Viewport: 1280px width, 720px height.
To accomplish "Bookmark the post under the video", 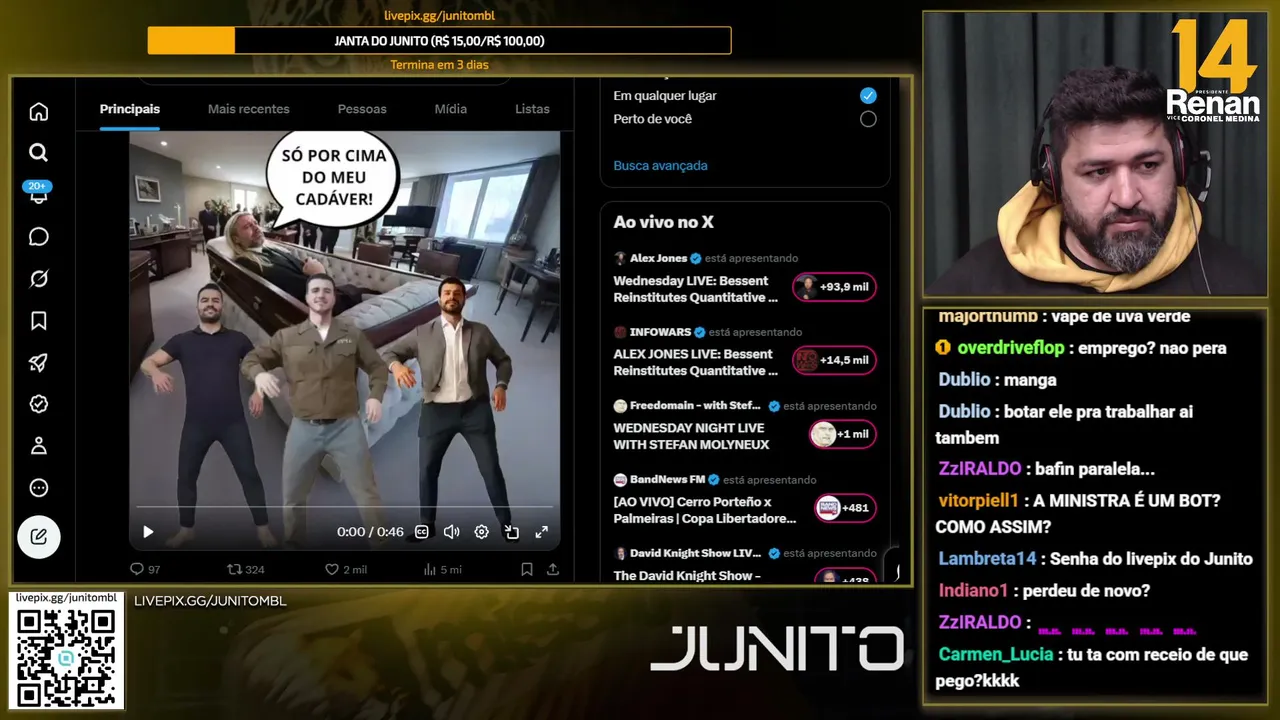I will click(527, 569).
